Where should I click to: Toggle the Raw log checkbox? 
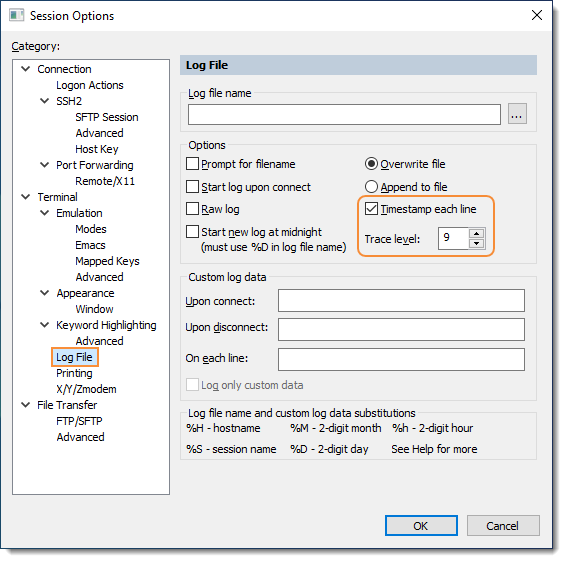point(192,209)
